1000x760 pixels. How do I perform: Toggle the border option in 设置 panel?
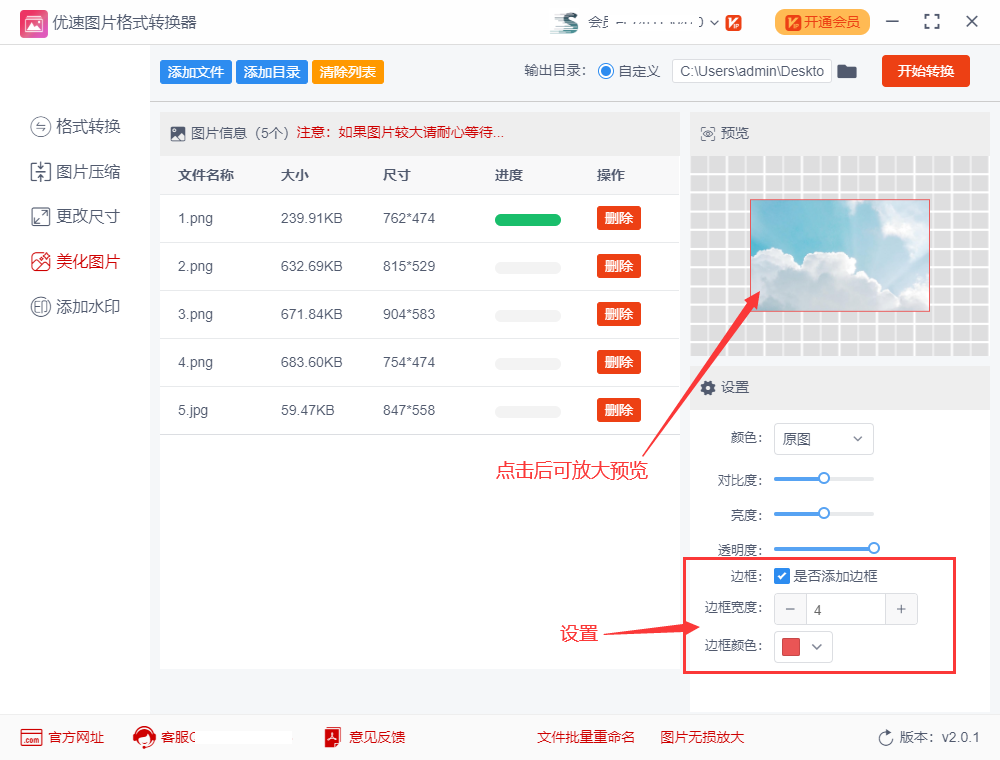(781, 575)
